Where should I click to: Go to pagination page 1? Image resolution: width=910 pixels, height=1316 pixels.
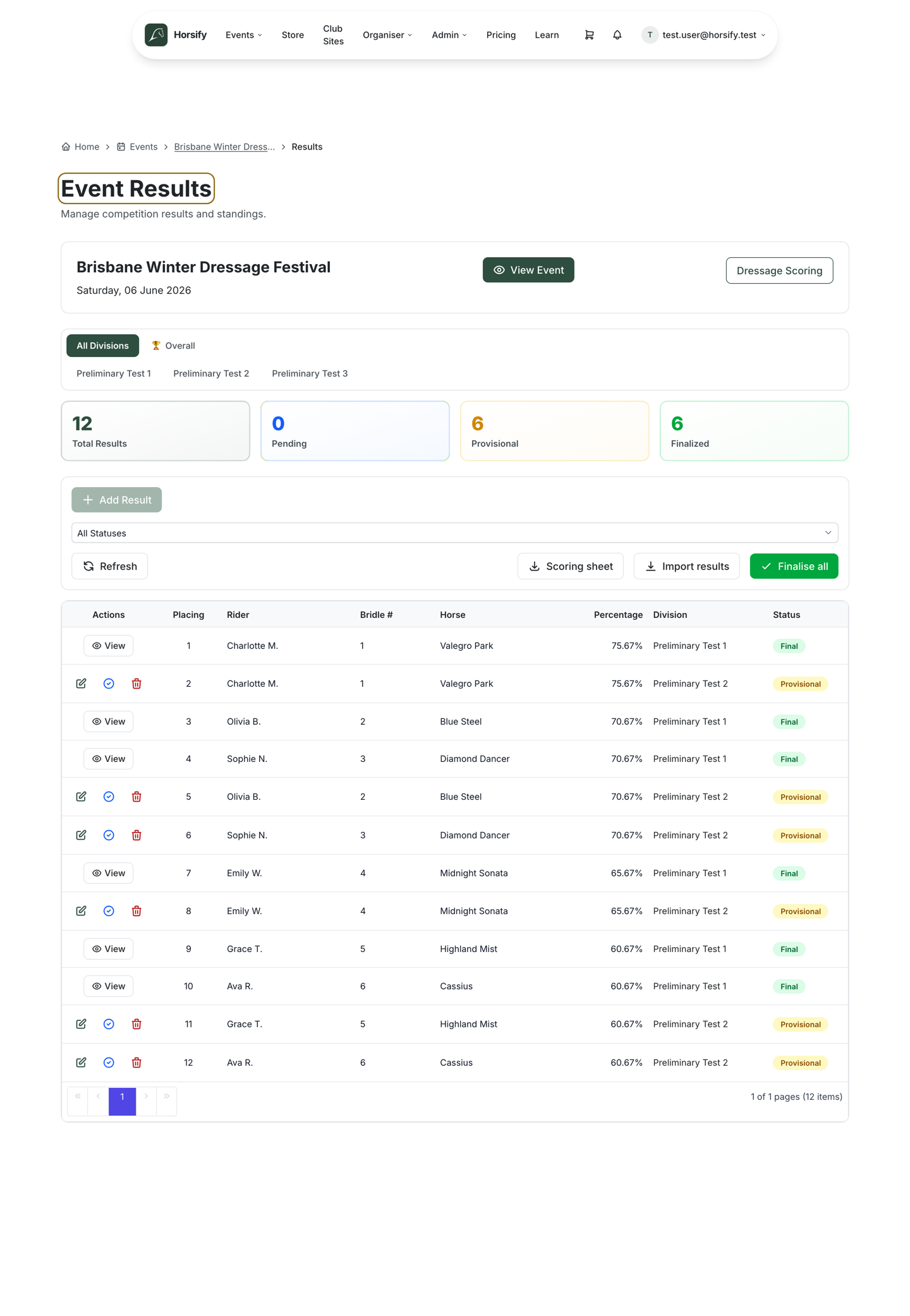tap(123, 1101)
